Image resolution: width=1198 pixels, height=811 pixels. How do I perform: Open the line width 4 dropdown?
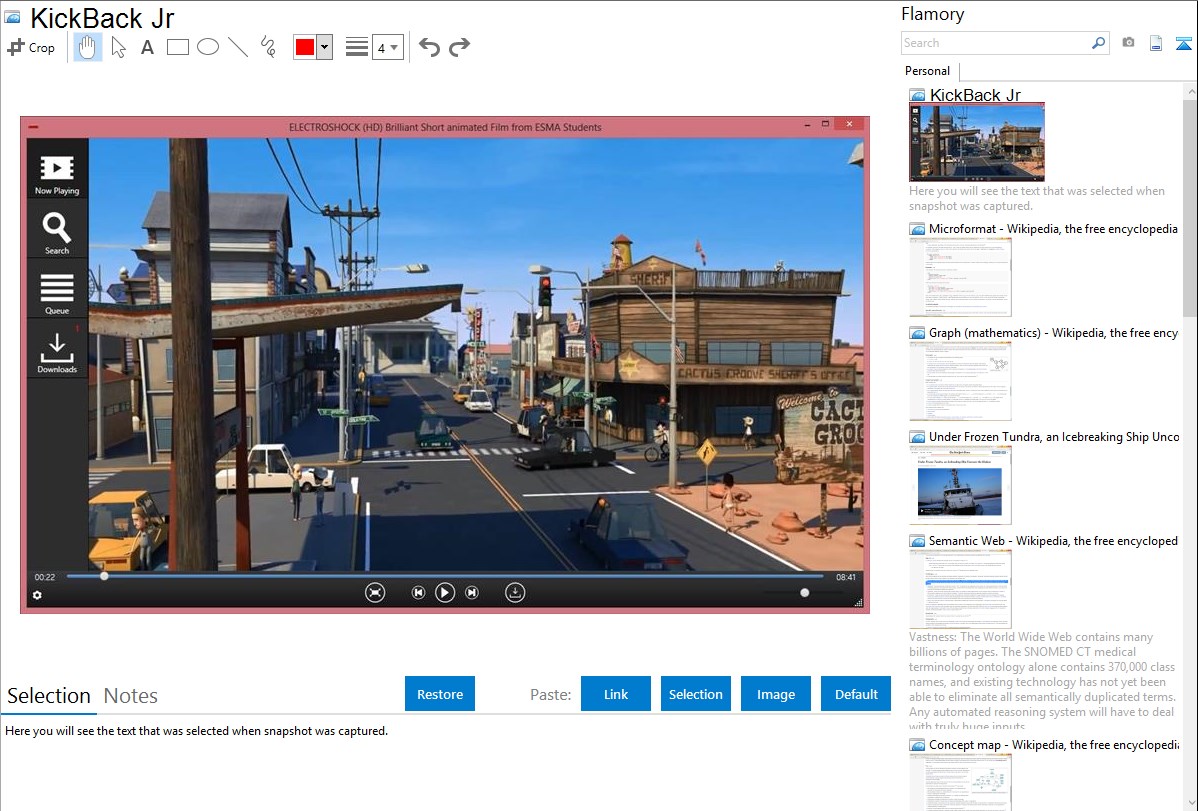pos(387,47)
